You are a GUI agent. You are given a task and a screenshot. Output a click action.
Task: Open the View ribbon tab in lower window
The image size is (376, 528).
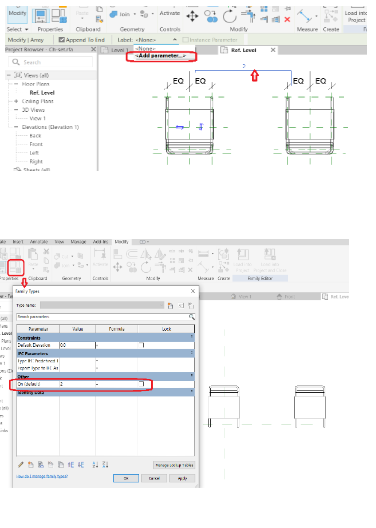click(x=59, y=242)
